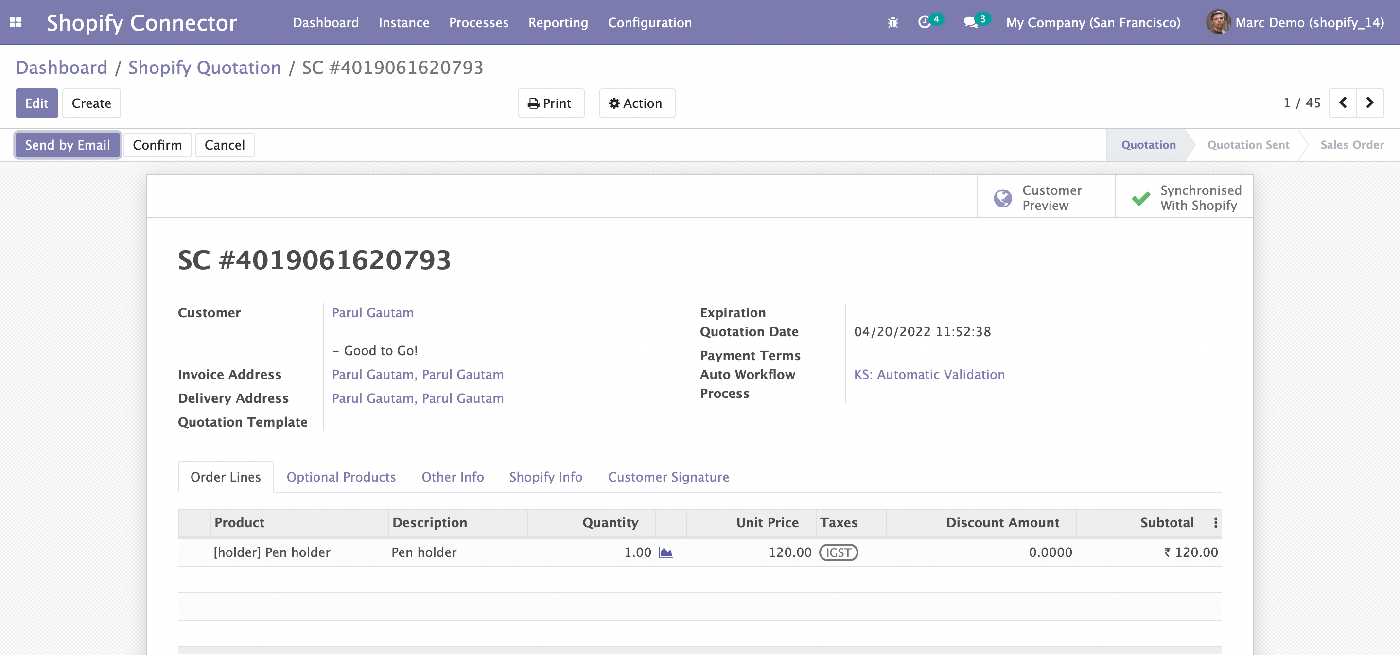Open the forecast chart icon in order line
This screenshot has height=655, width=1400.
666,552
